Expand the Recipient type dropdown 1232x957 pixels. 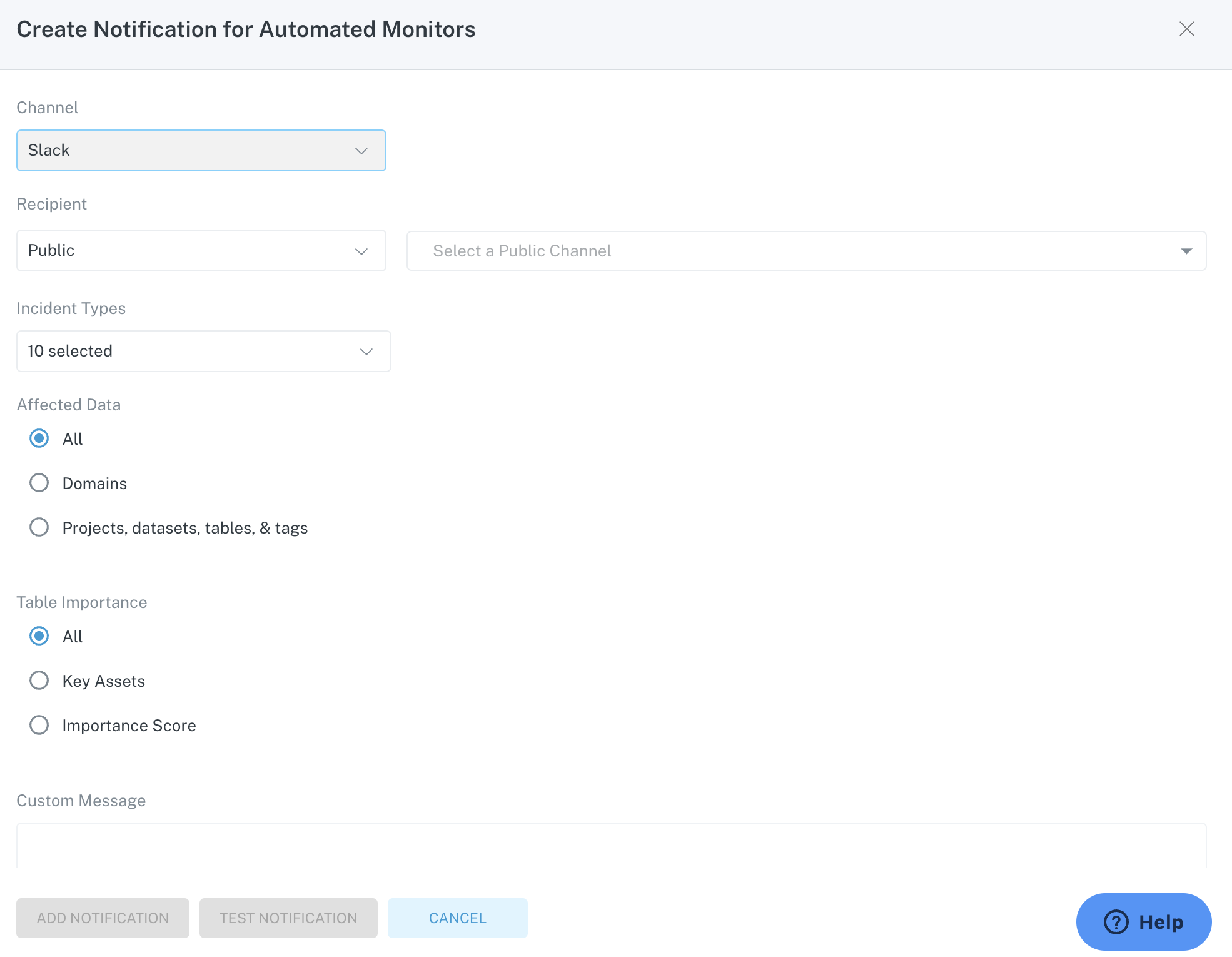(200, 250)
